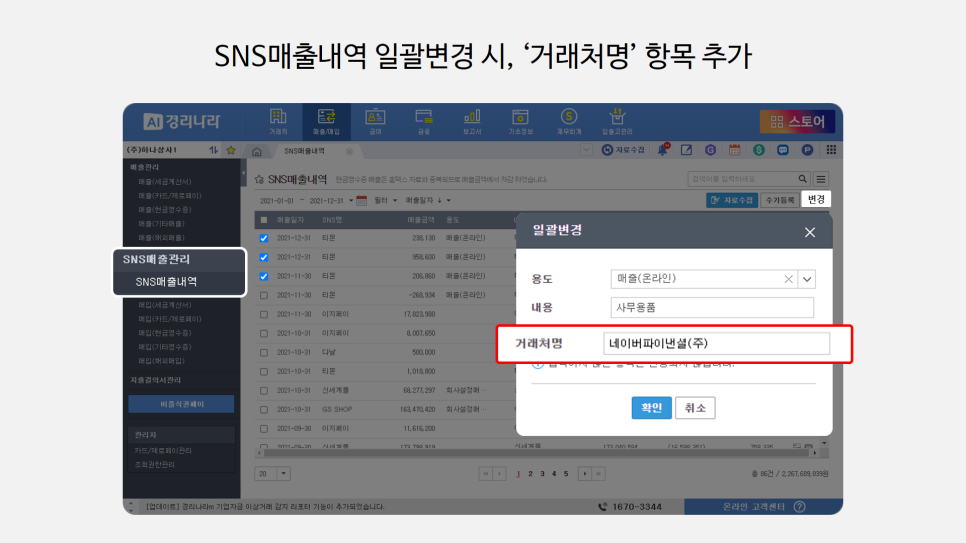This screenshot has width=966, height=543.
Task: Uncheck the 티몬 206,860 row checkbox
Action: coord(264,276)
